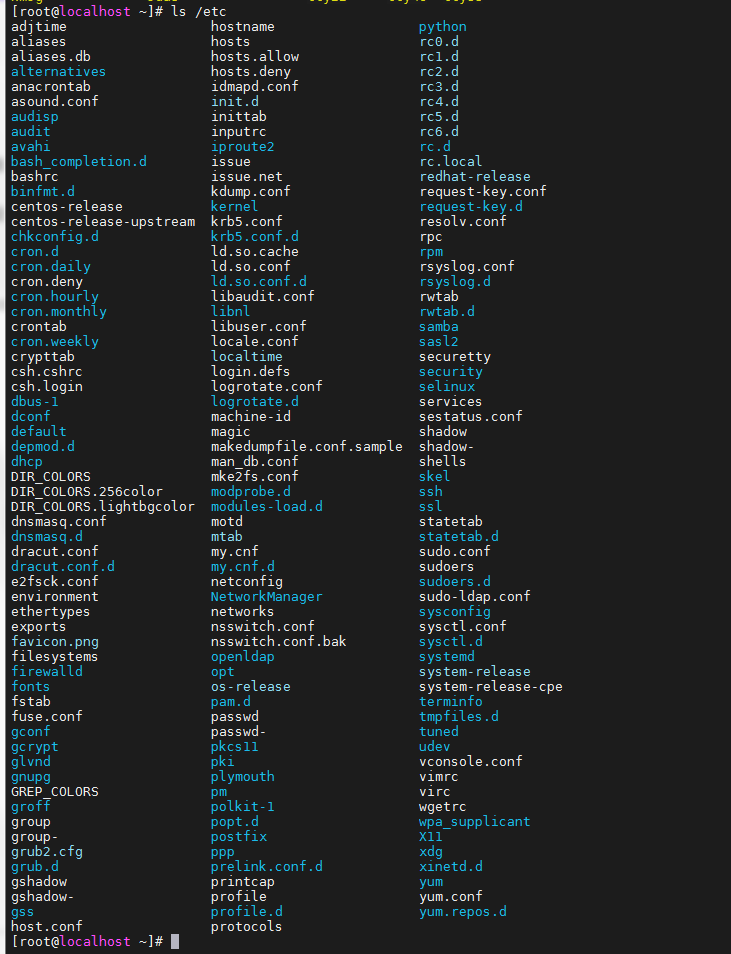Click the 'nsswitch.conf.bak' file name

tap(278, 642)
